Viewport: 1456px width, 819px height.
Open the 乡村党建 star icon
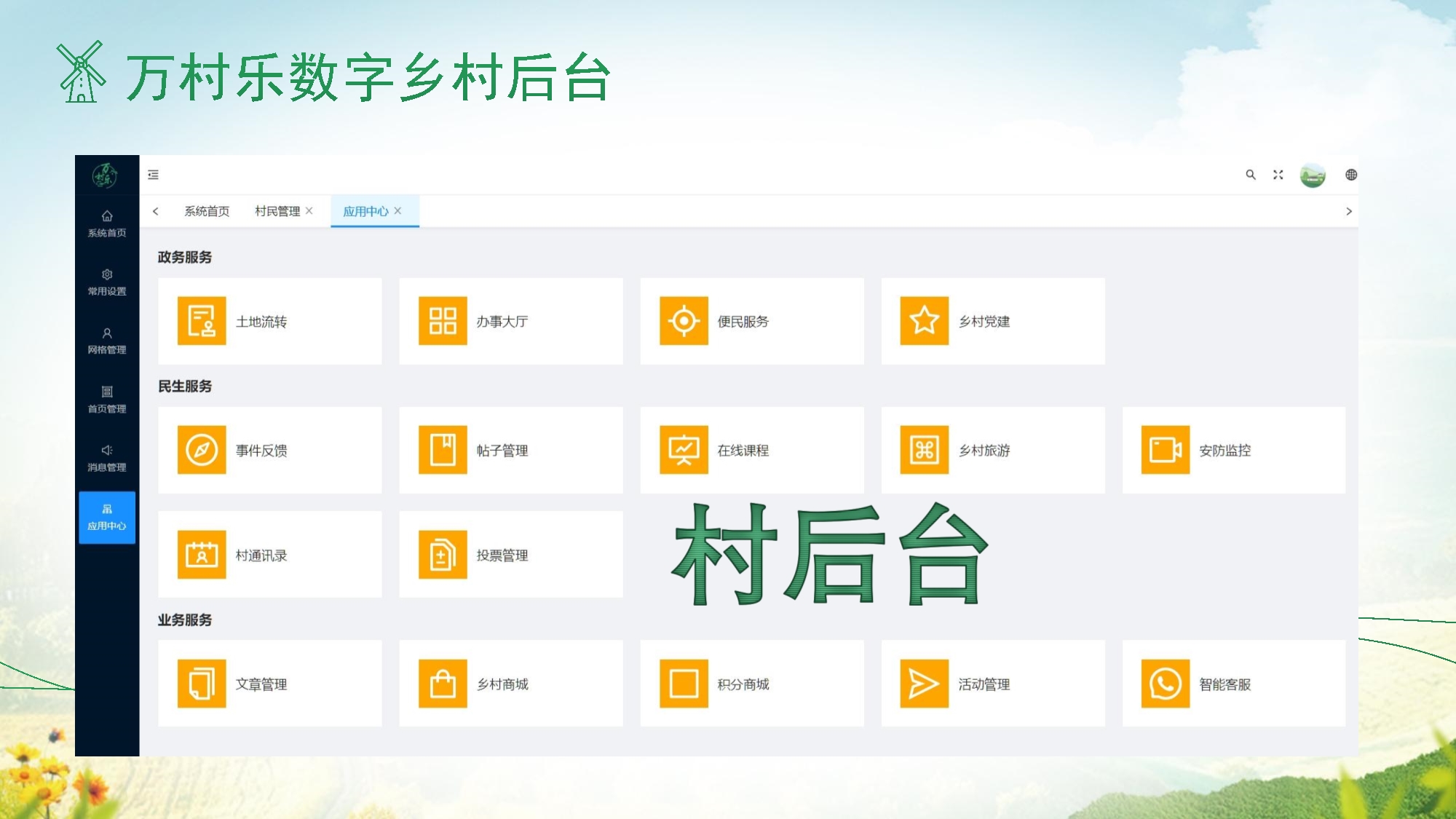click(x=925, y=320)
